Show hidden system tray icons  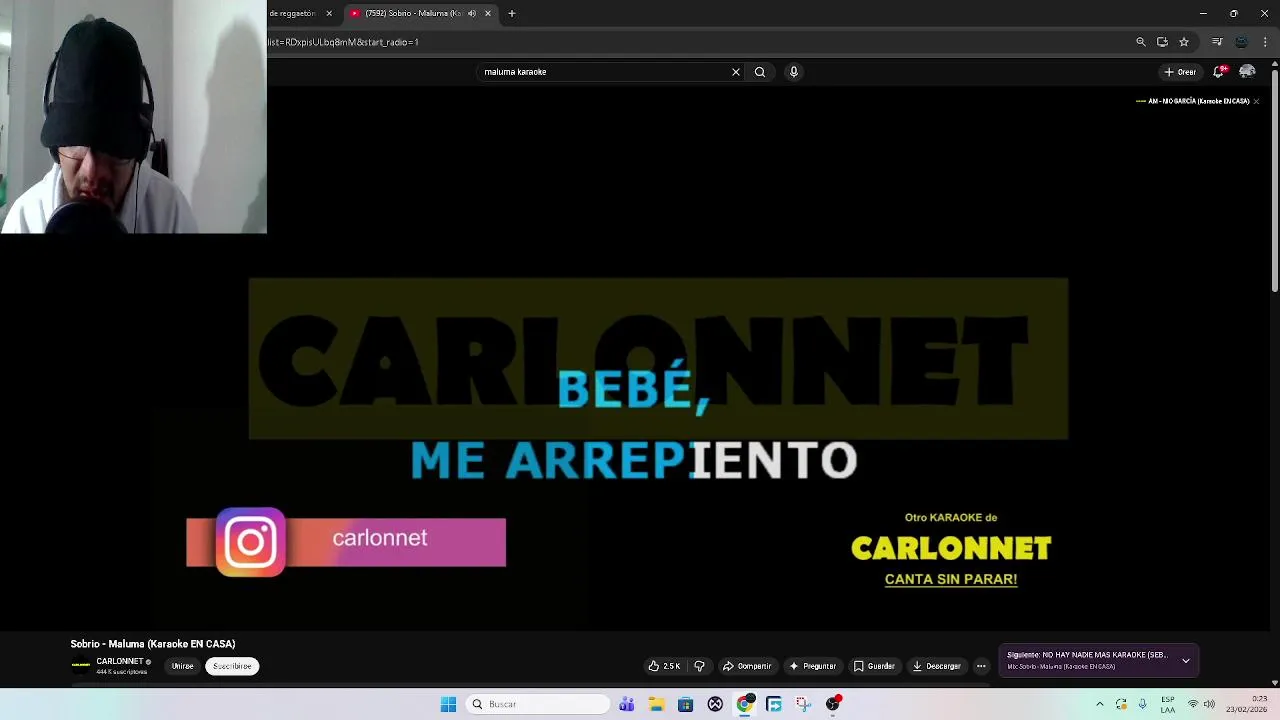tap(1100, 704)
